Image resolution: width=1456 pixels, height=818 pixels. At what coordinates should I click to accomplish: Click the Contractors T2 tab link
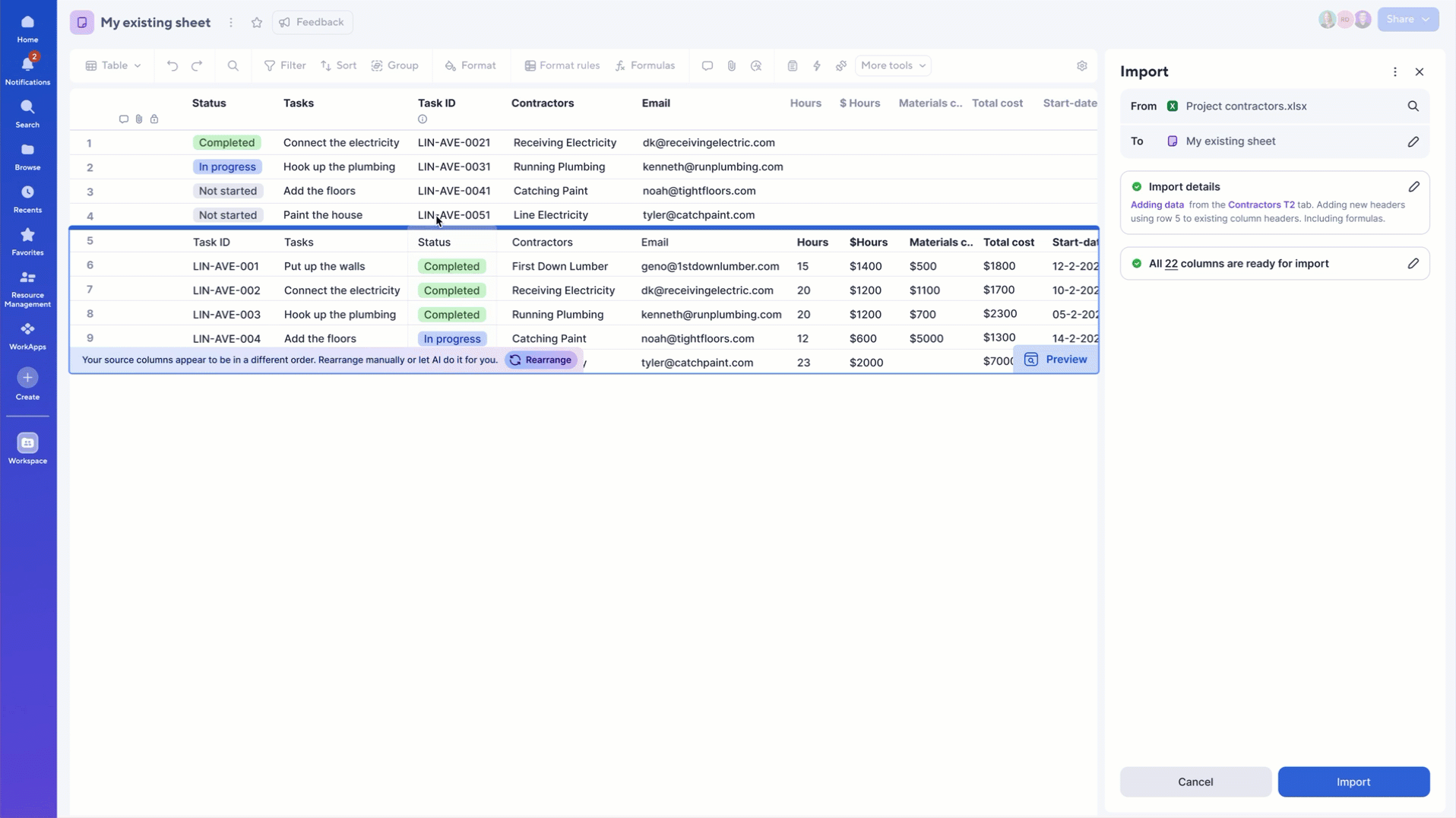(x=1261, y=205)
